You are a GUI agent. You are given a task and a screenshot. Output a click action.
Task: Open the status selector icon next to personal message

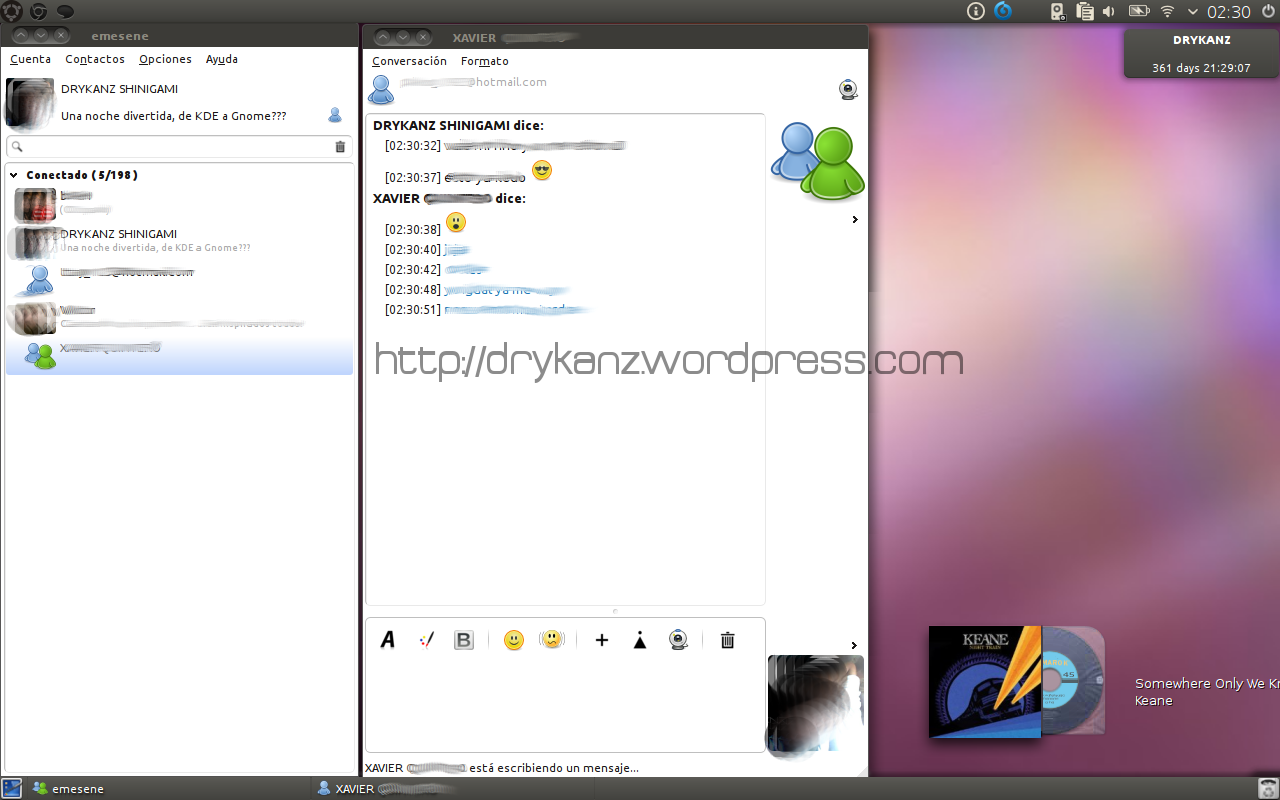point(335,116)
